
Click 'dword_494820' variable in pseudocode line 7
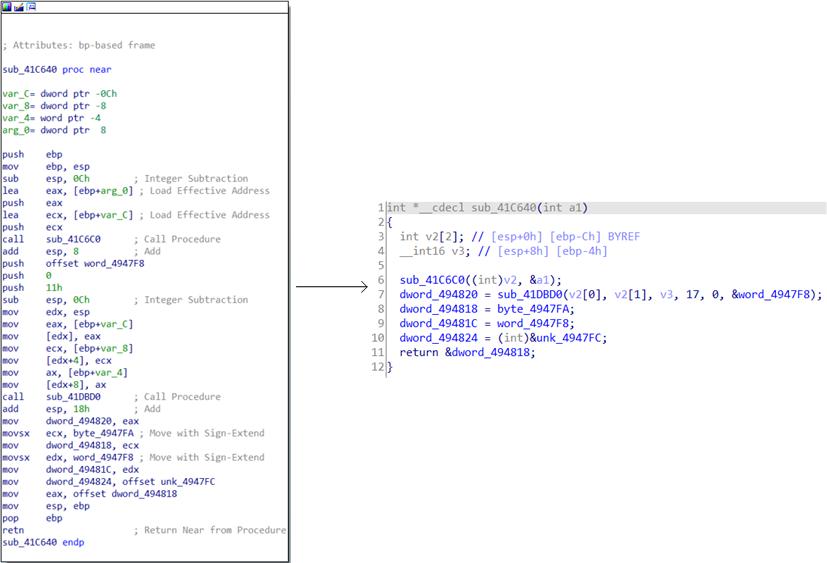click(438, 294)
